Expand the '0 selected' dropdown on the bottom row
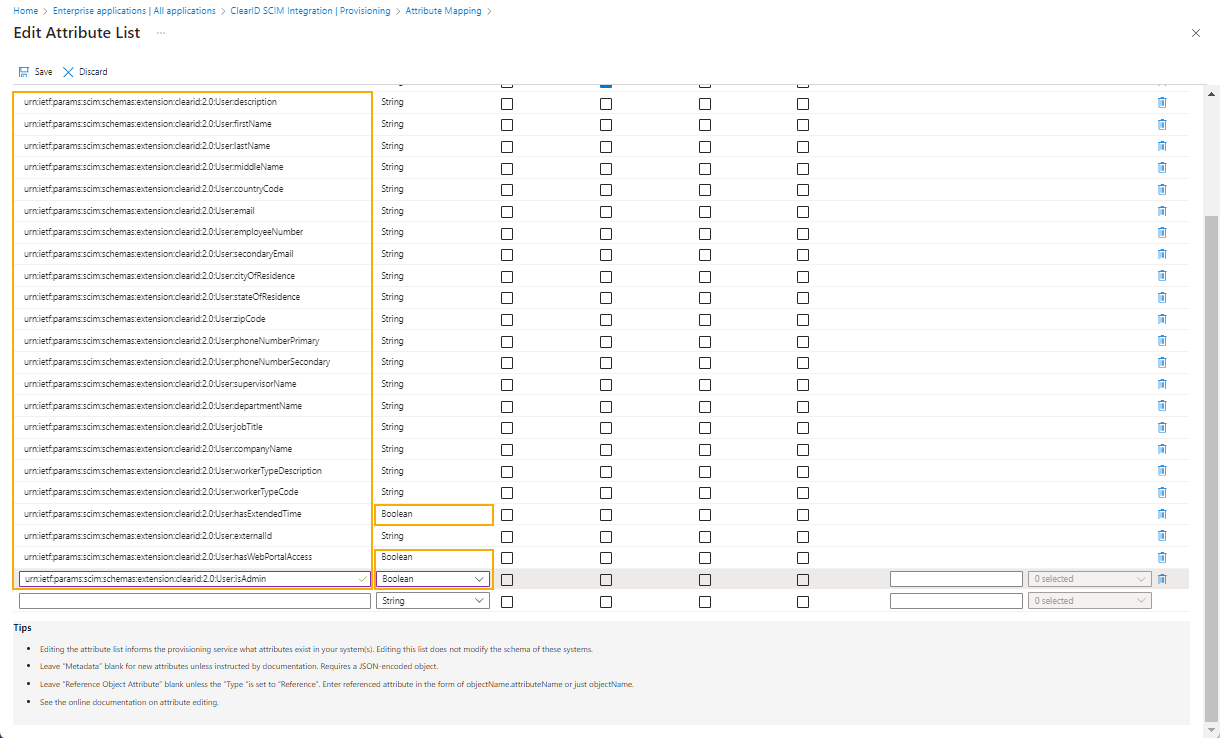Screen dimensions: 1220x738 coord(1089,600)
